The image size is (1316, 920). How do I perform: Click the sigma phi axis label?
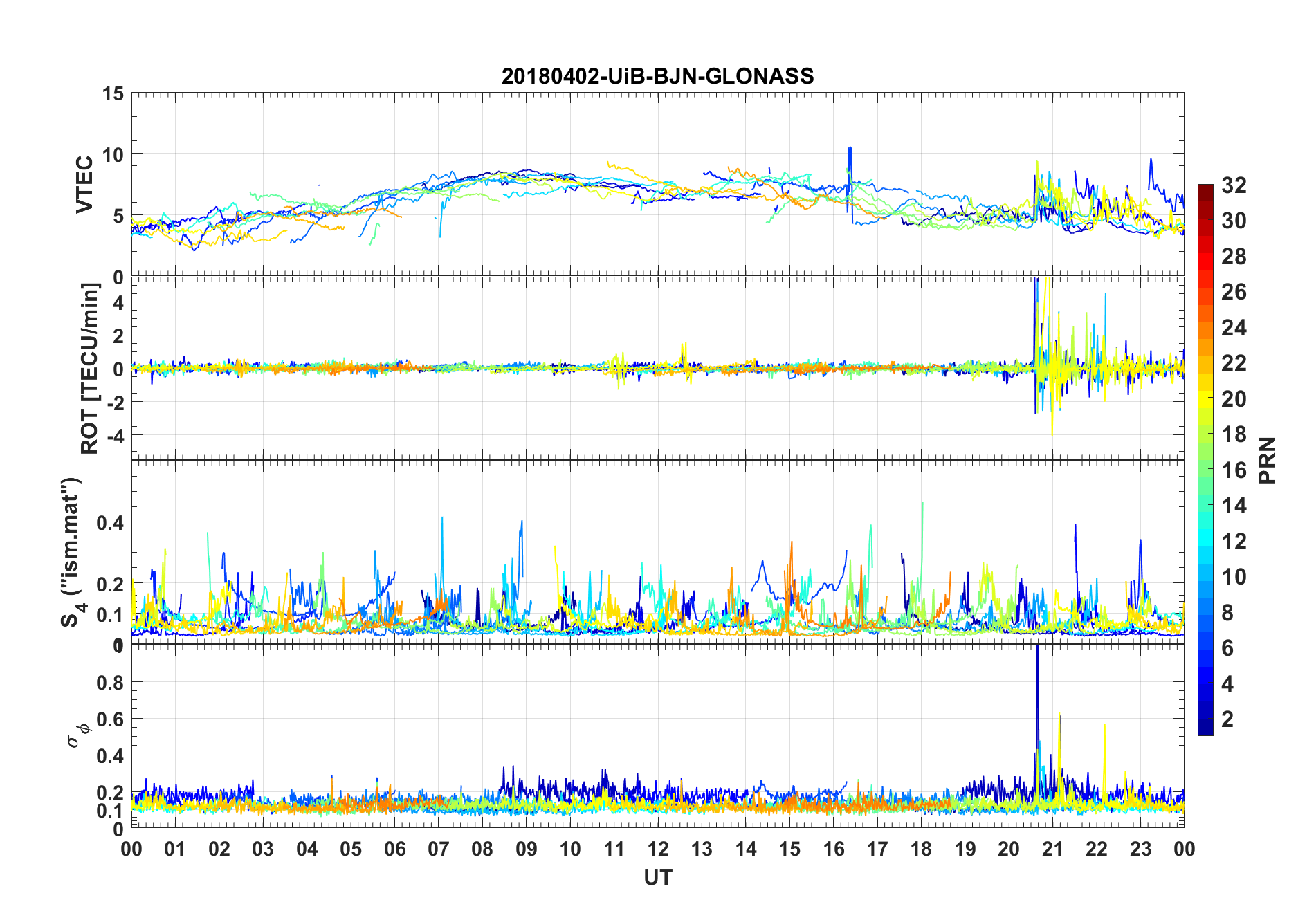tap(77, 735)
